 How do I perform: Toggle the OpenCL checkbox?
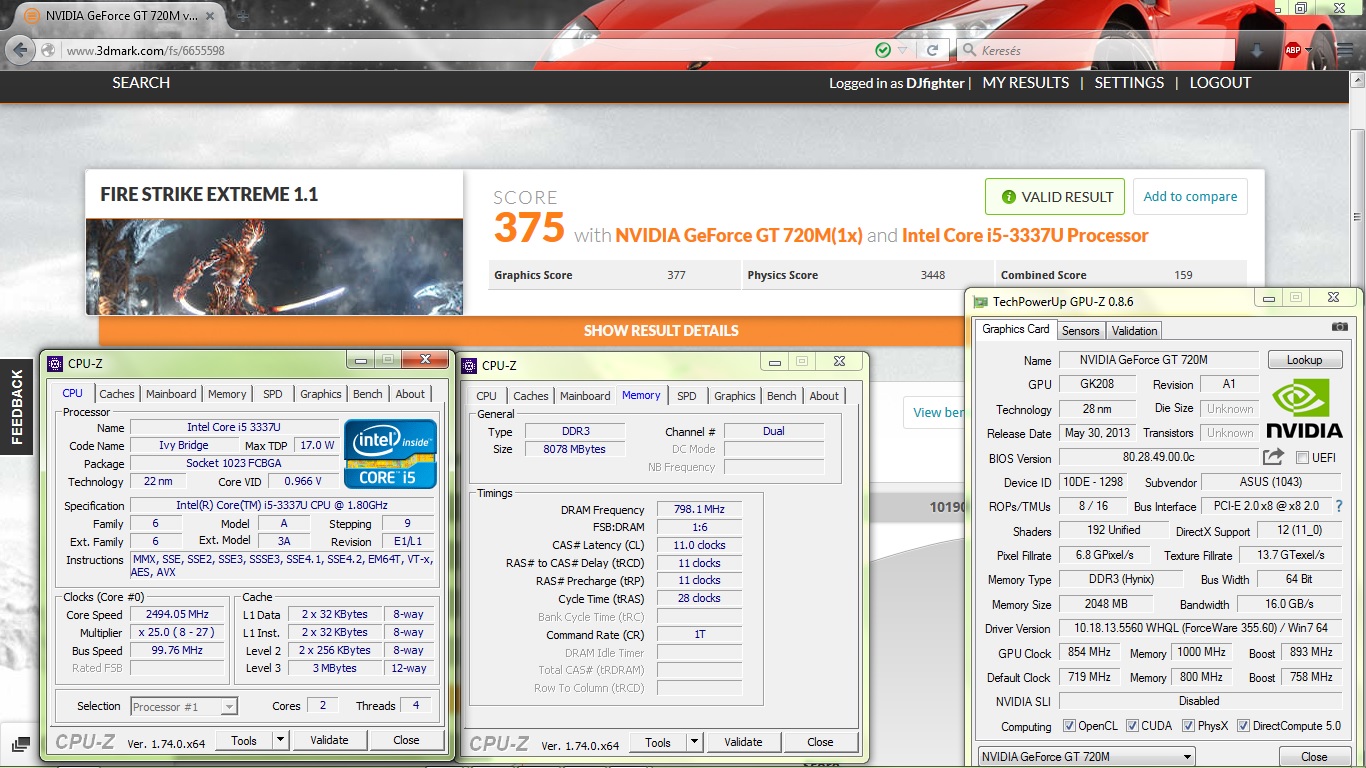(1069, 726)
